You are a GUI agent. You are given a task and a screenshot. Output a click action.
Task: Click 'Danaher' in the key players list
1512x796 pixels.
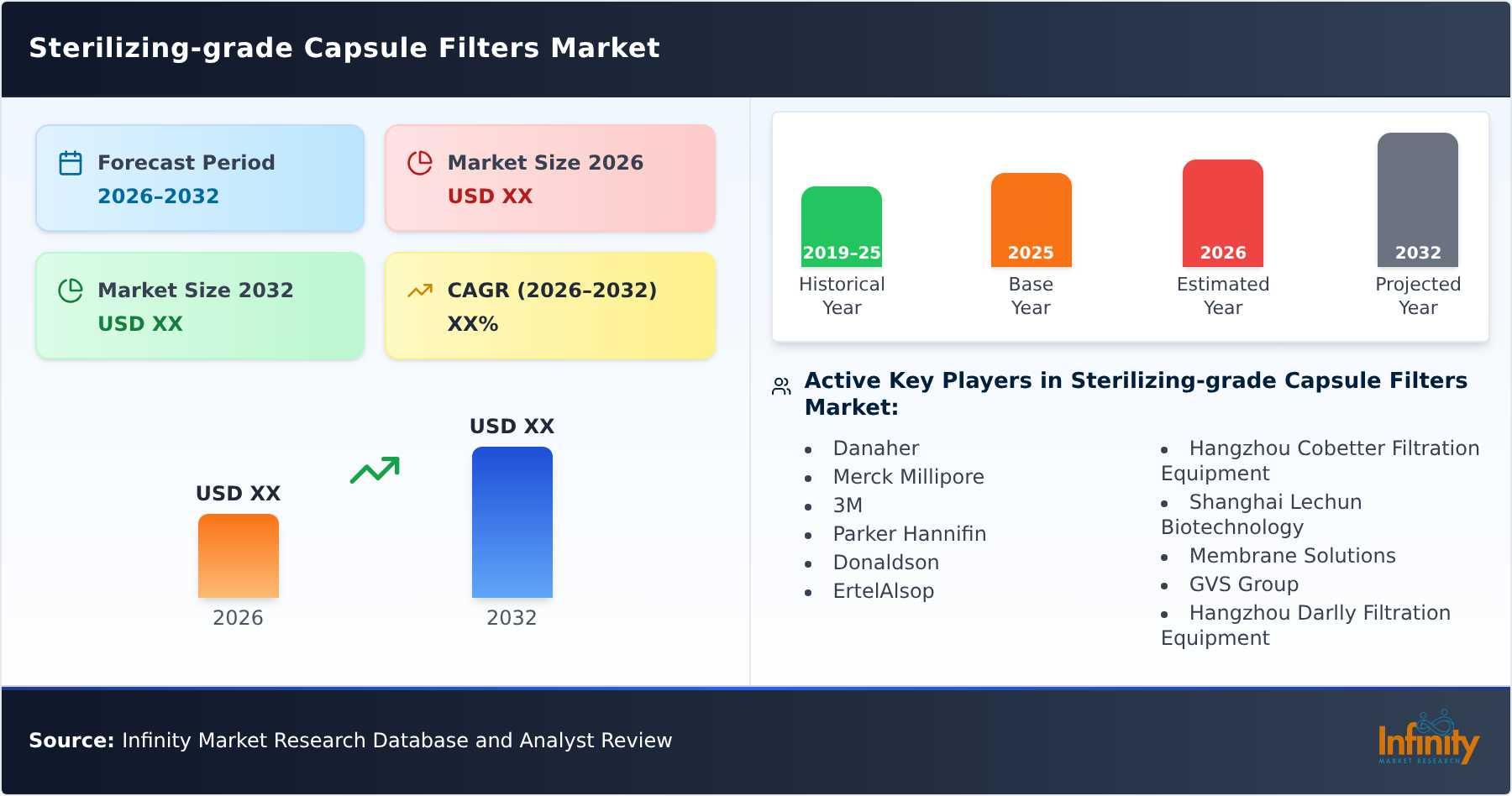tap(876, 448)
